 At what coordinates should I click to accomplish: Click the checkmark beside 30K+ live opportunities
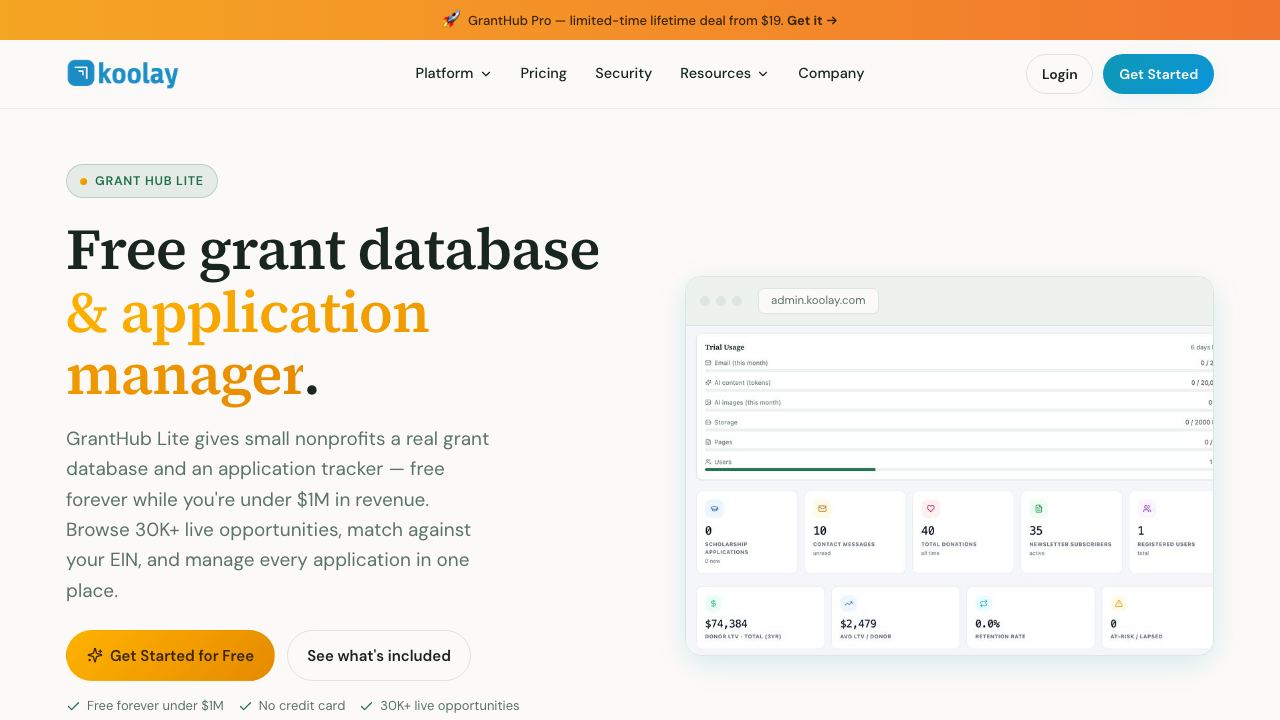point(366,706)
